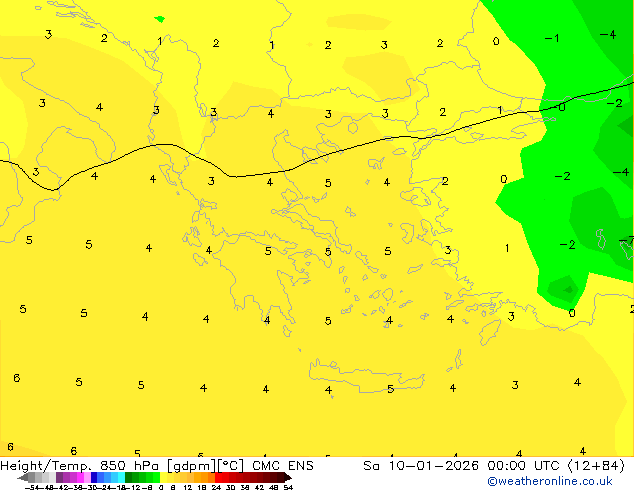This screenshot has height=490, width=634.
Task: Click the 54 label on the color scale
Action: tap(288, 487)
